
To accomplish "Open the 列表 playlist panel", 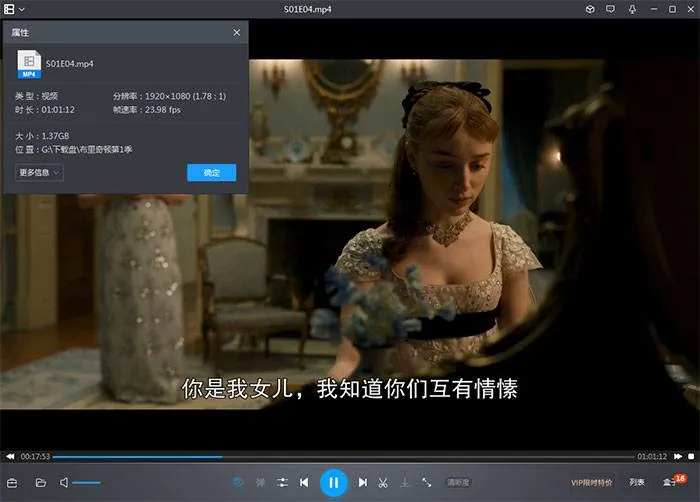I will pyautogui.click(x=637, y=482).
